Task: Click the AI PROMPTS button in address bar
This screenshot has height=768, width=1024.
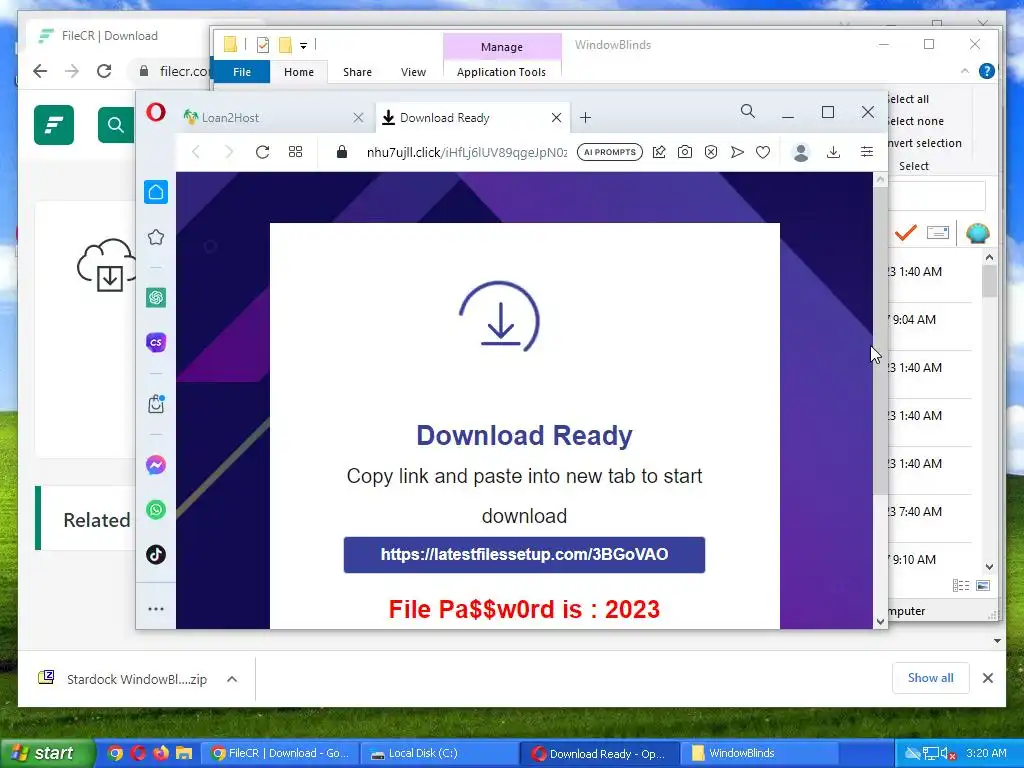Action: pos(609,152)
